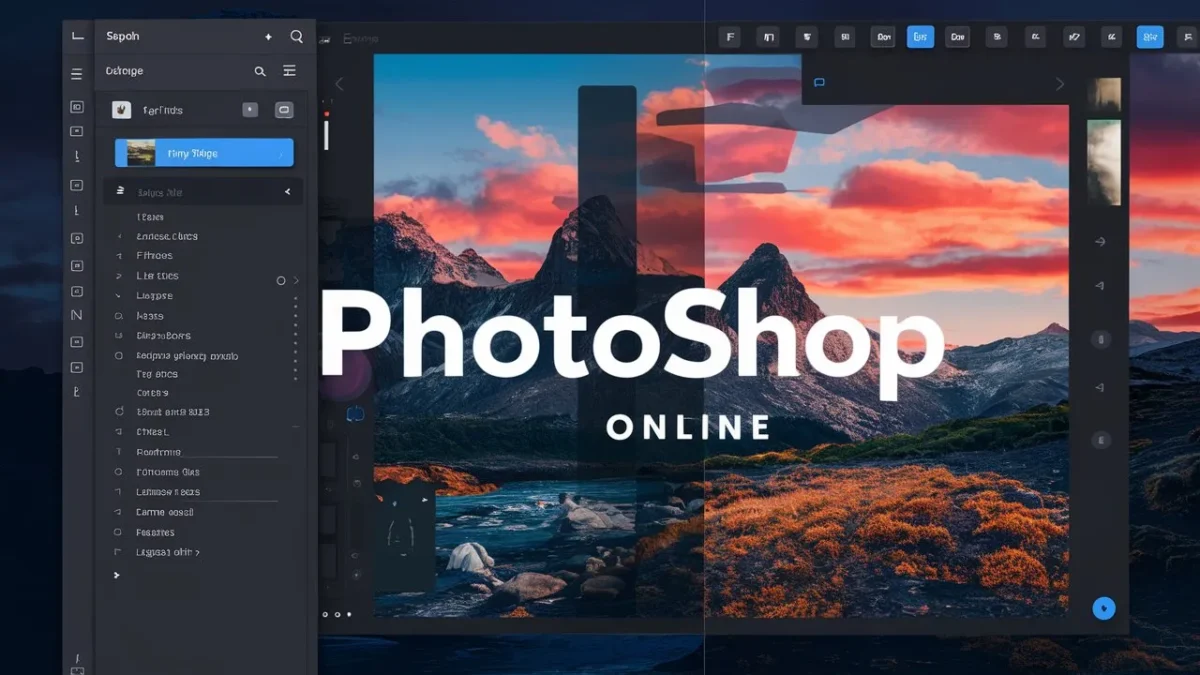This screenshot has width=1200, height=675.
Task: Open the hamburger menu at top of left strip
Action: [x=77, y=74]
